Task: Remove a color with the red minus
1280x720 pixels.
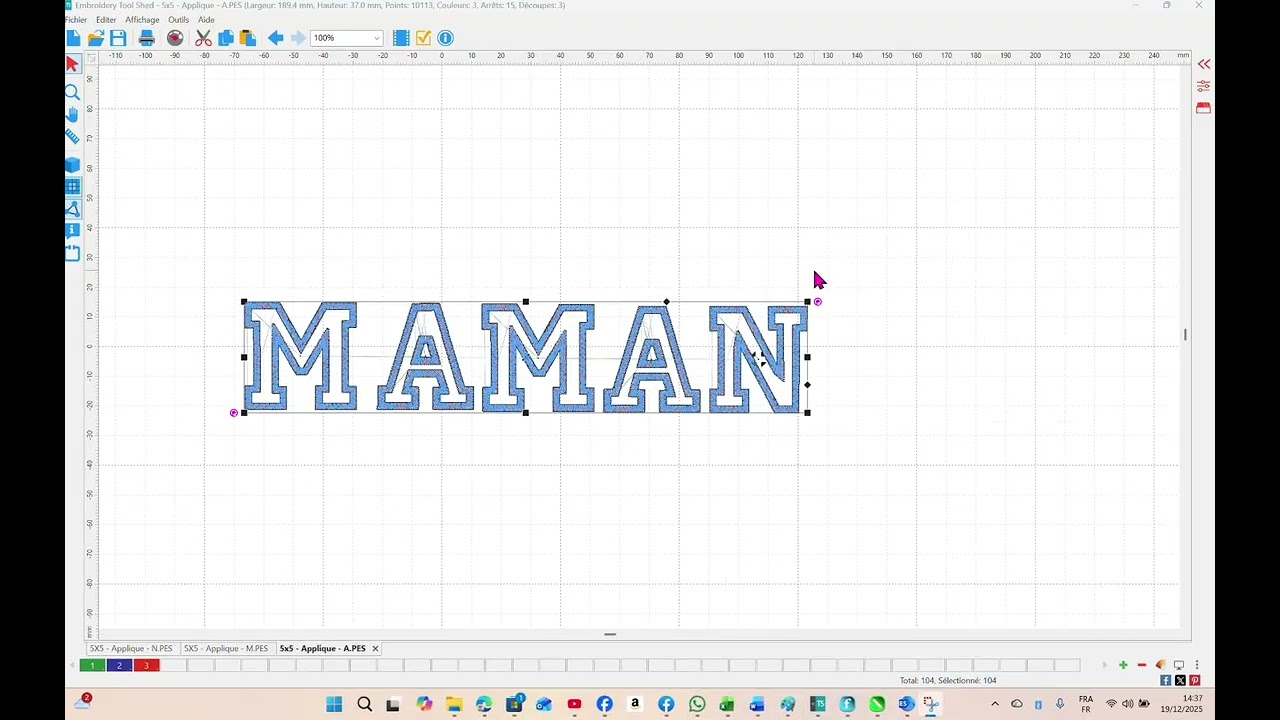Action: click(1141, 665)
